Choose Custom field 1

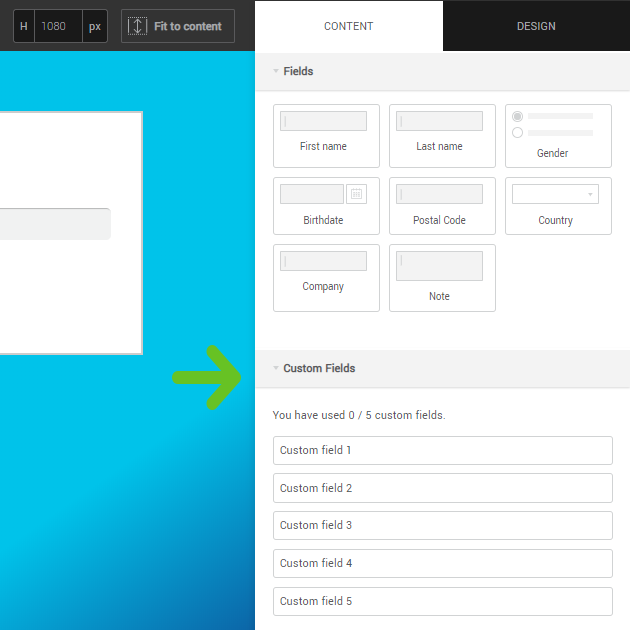442,450
